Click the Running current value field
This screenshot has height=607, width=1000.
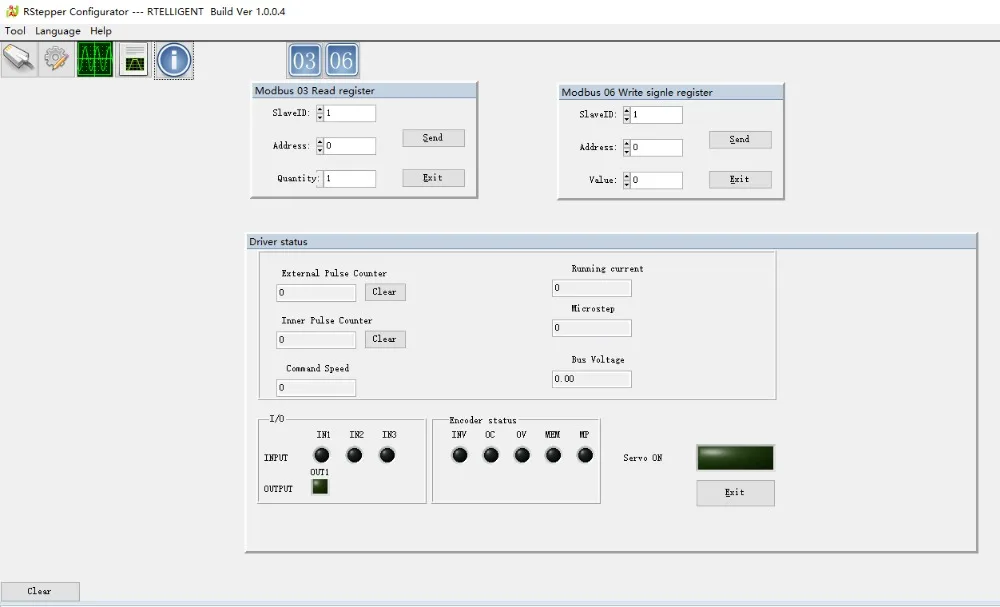coord(592,288)
